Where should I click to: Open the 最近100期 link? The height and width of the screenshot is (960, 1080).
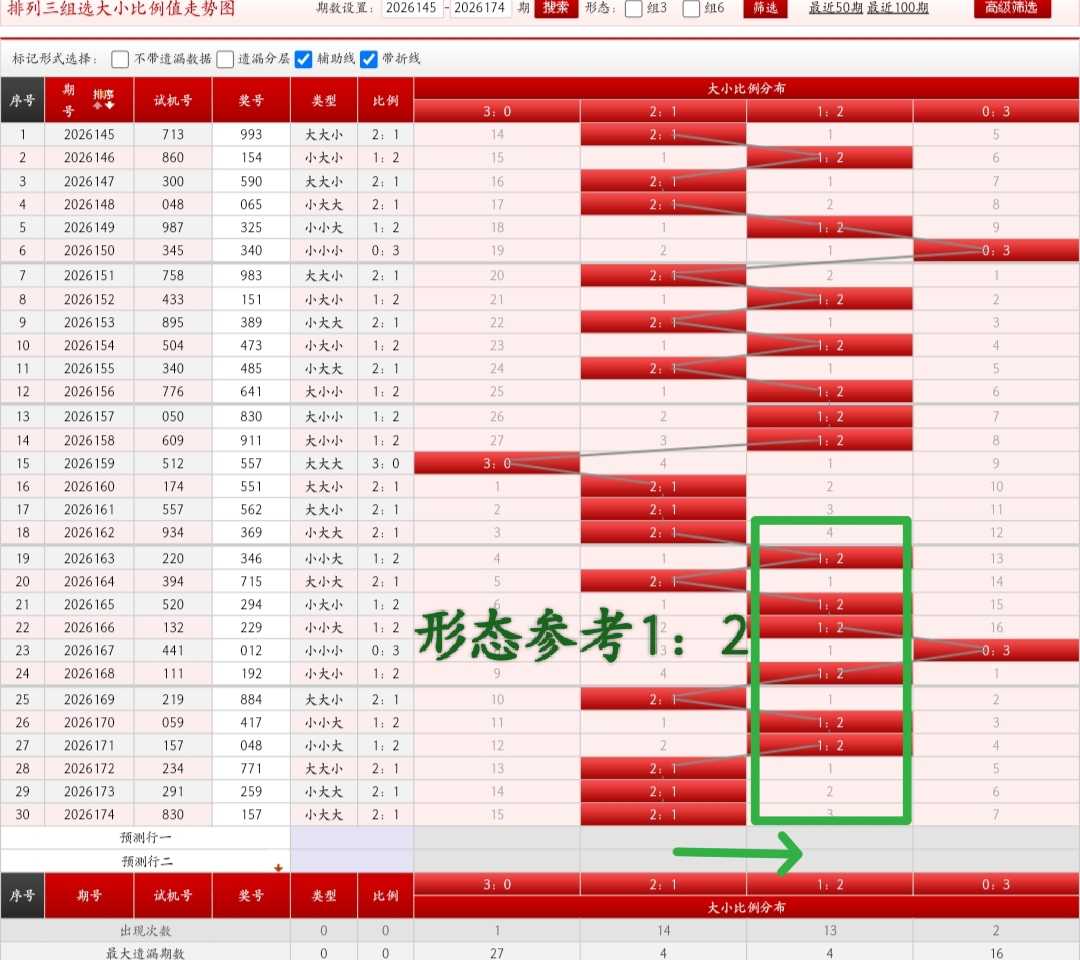(897, 8)
